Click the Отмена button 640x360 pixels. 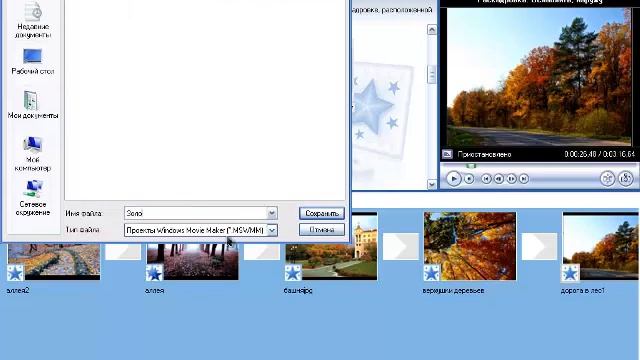coord(322,230)
